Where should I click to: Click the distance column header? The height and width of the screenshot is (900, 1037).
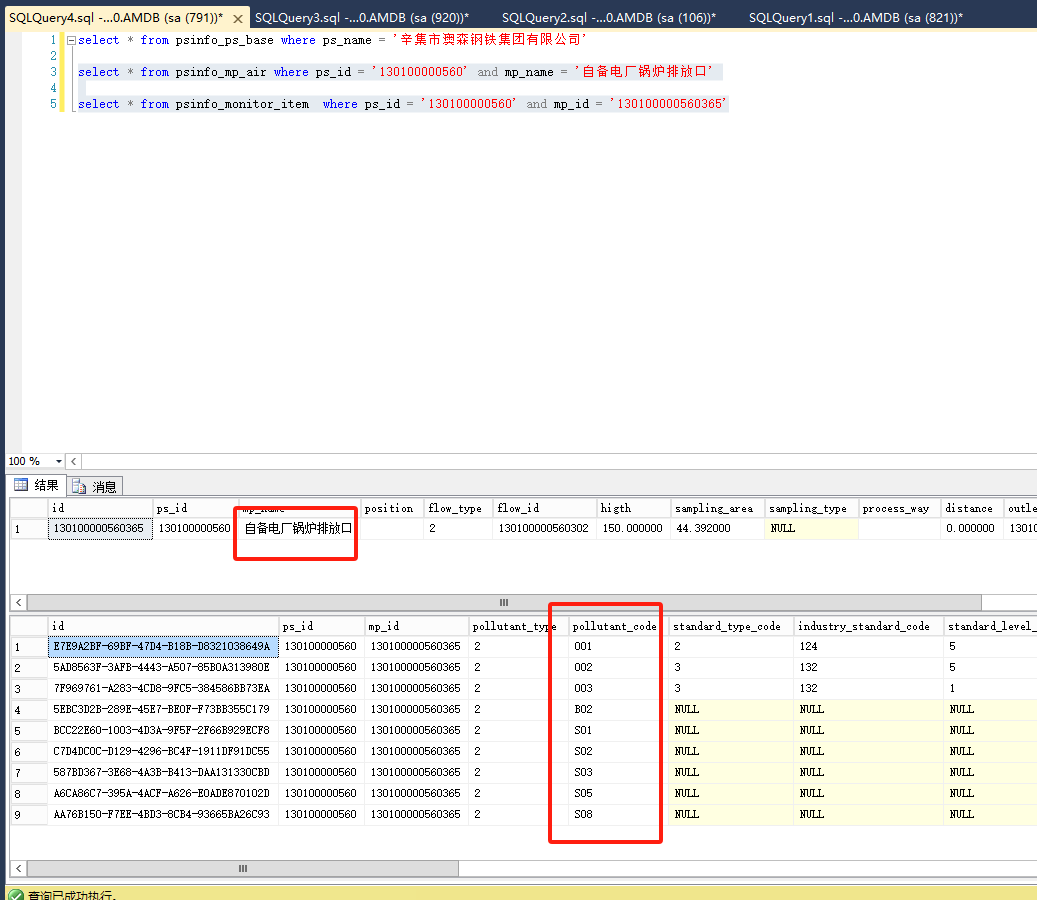(971, 508)
